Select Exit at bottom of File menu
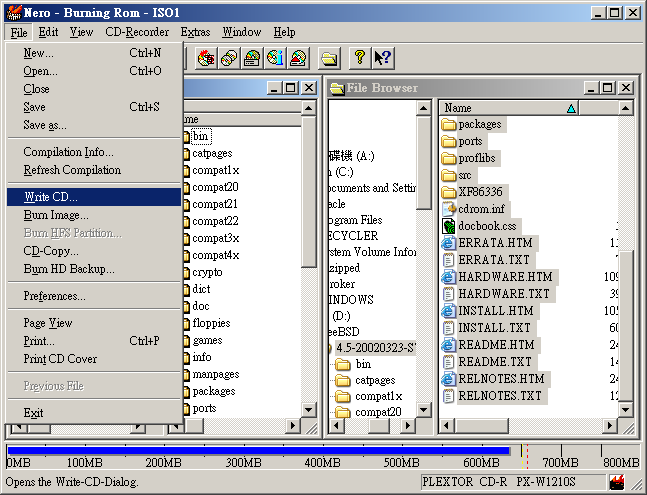 coord(33,413)
